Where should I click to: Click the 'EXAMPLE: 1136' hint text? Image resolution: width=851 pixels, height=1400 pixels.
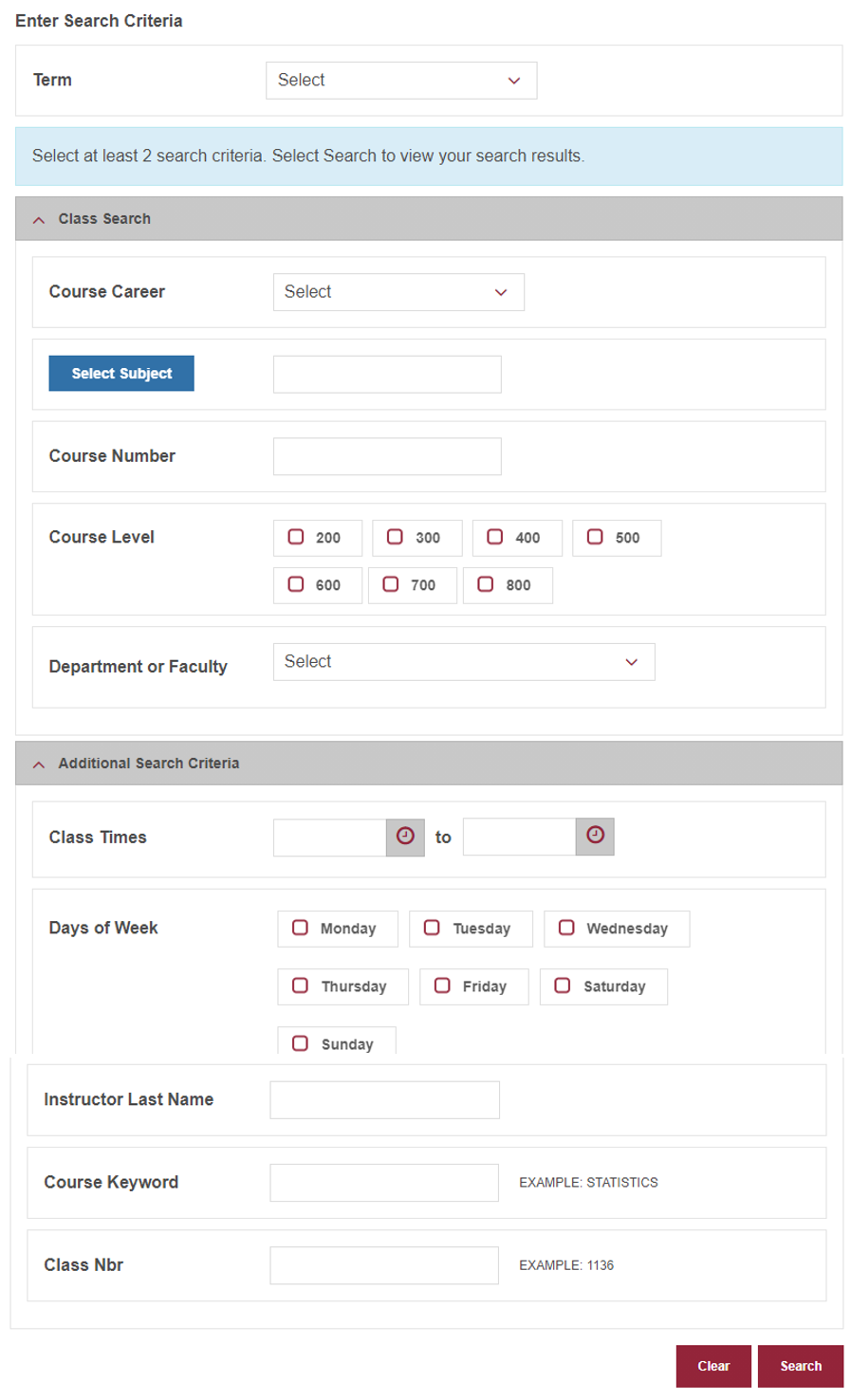point(566,1265)
